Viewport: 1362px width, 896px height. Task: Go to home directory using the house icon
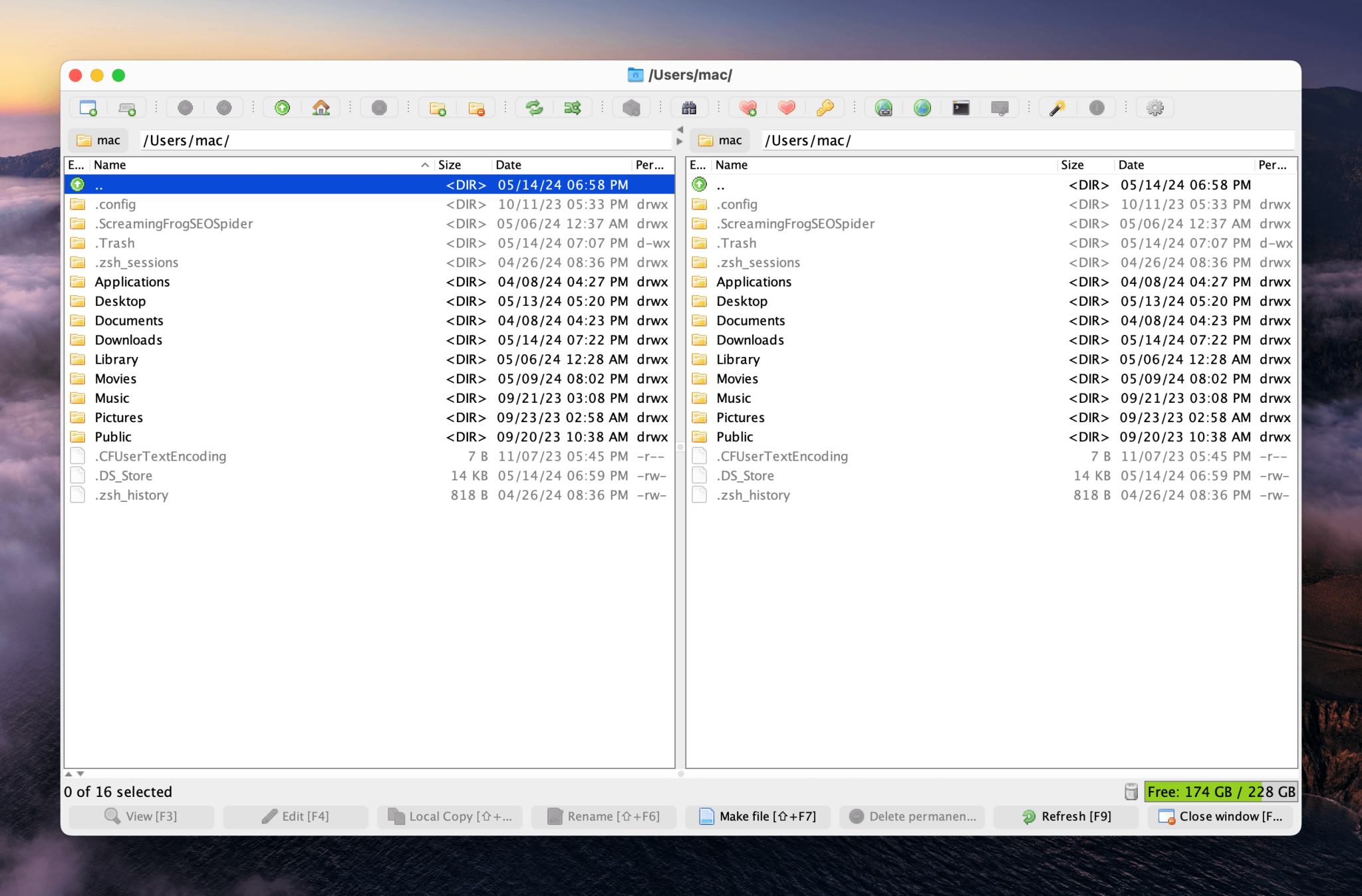[321, 107]
